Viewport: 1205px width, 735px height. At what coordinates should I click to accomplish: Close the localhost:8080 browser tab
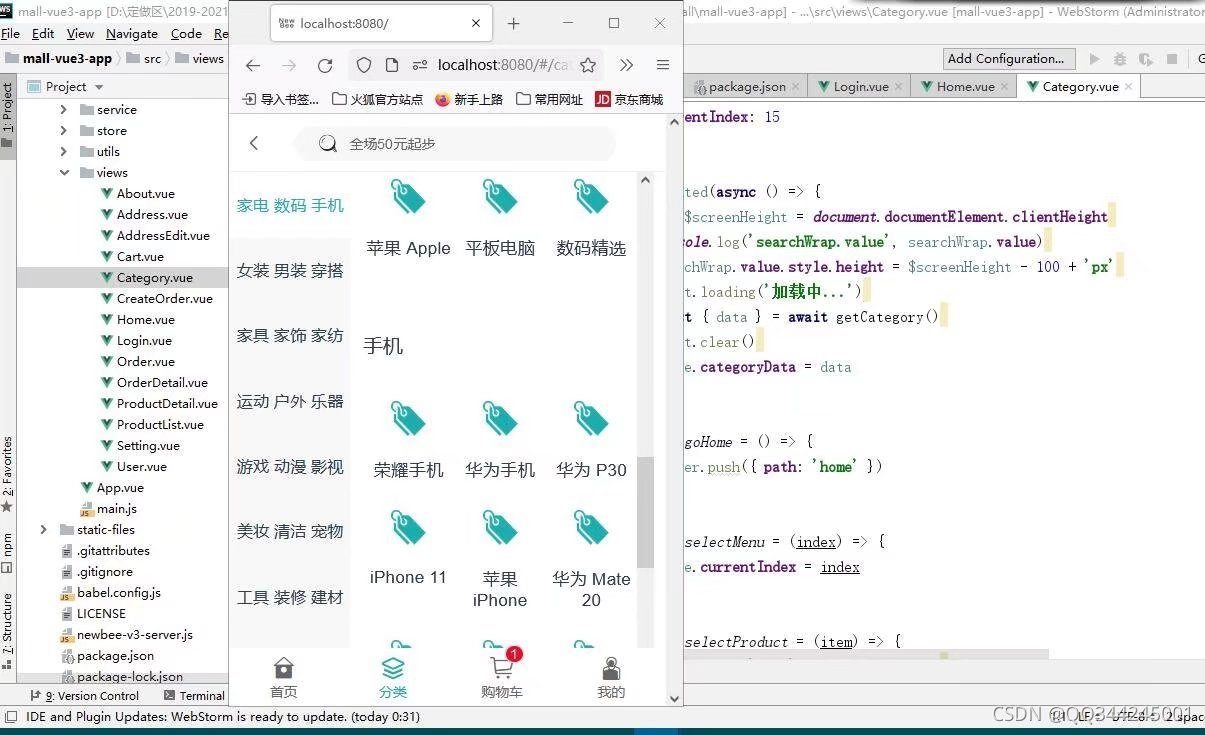(x=476, y=23)
